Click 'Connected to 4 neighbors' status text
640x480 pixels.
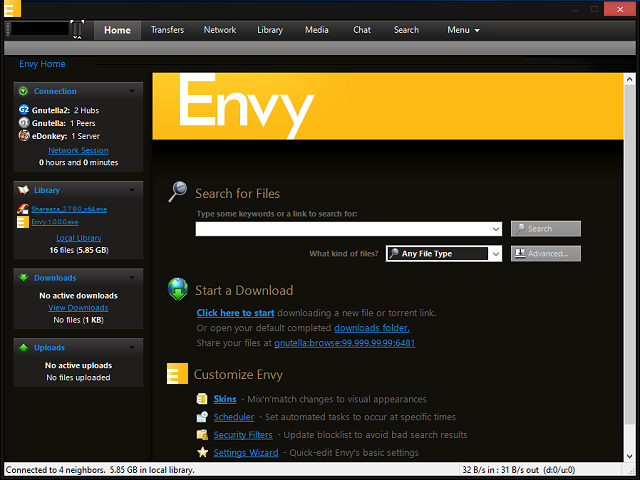coord(55,470)
